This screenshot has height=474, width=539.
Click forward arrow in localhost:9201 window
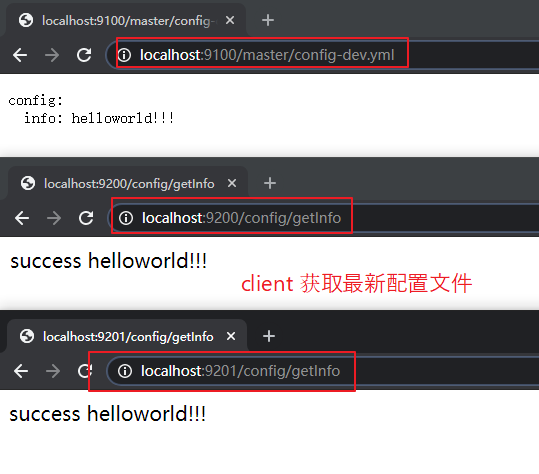53,371
